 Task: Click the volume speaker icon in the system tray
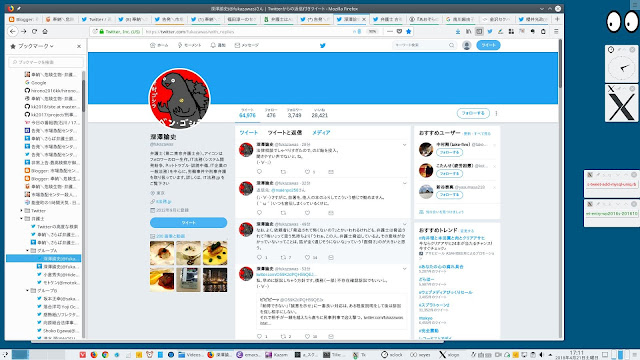542,355
